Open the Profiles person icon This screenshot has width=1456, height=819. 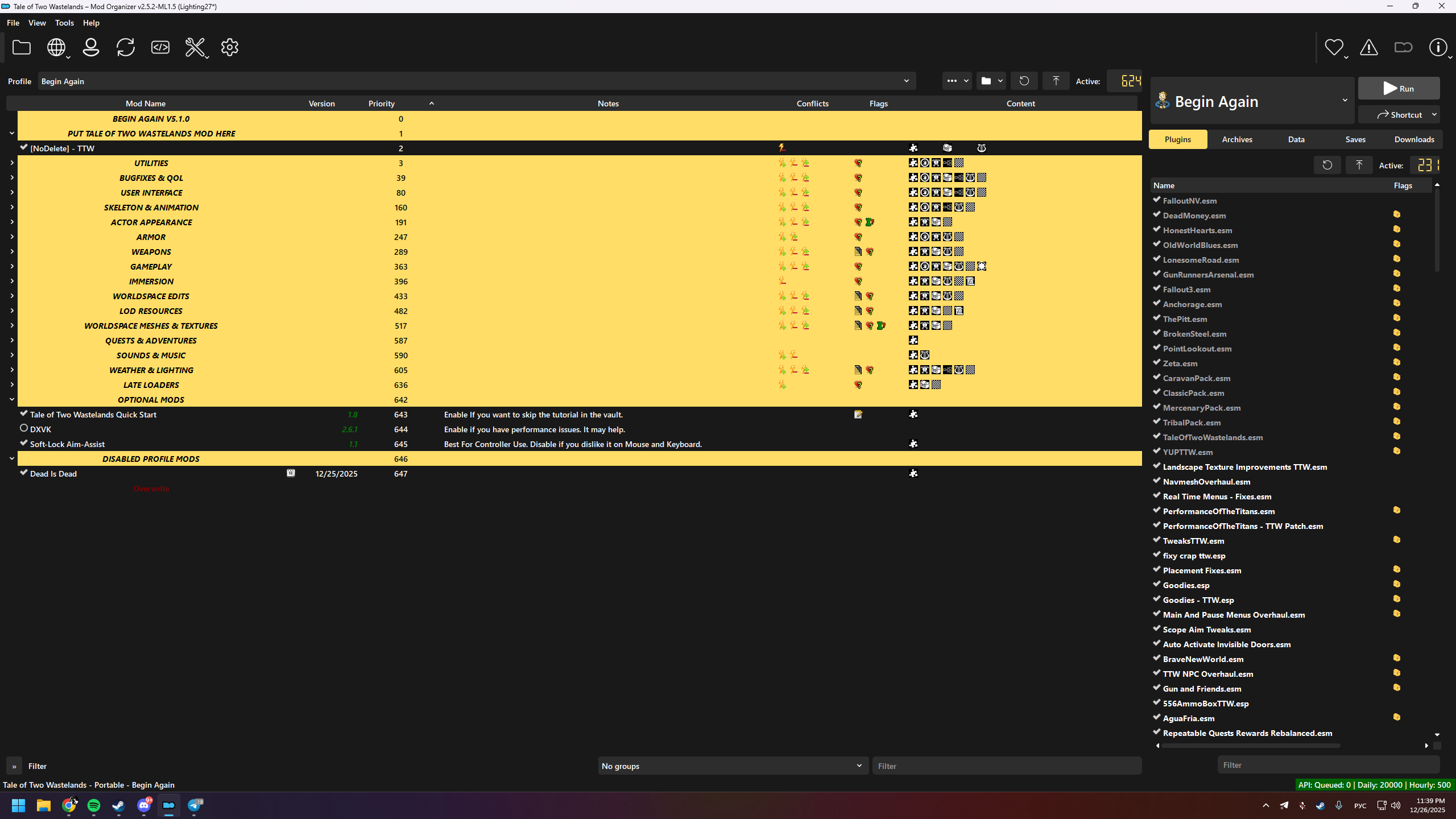[x=91, y=48]
